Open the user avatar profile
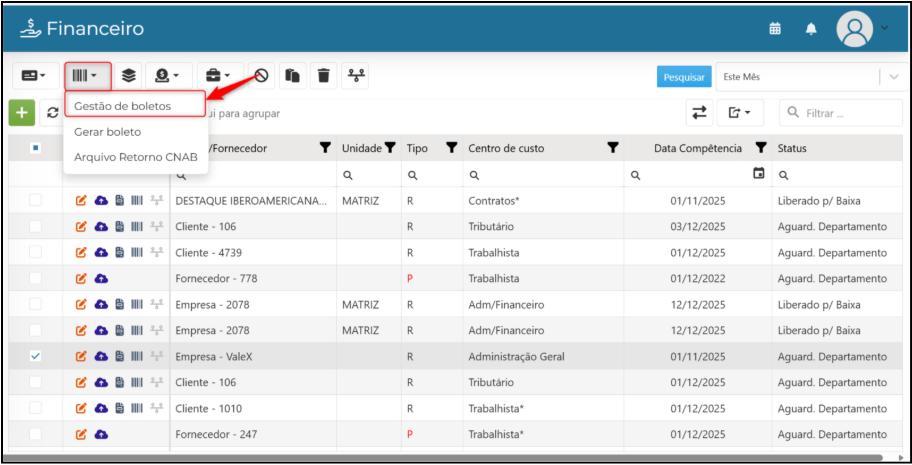 (854, 29)
